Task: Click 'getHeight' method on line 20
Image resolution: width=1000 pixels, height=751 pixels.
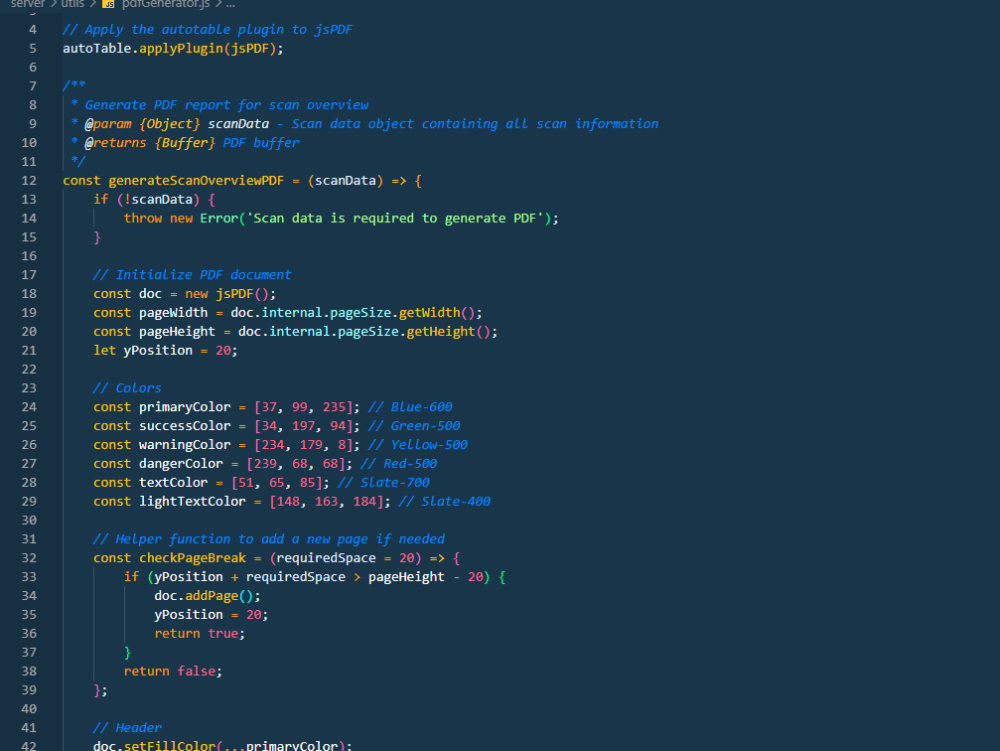Action: [x=441, y=332]
